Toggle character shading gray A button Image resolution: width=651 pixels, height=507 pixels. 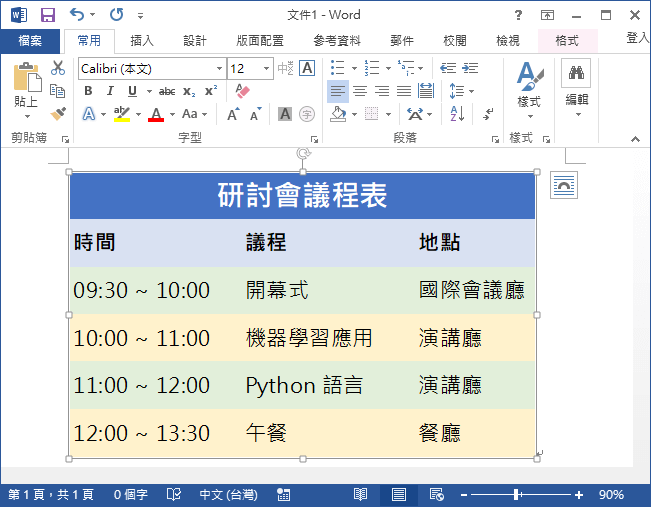coord(285,114)
